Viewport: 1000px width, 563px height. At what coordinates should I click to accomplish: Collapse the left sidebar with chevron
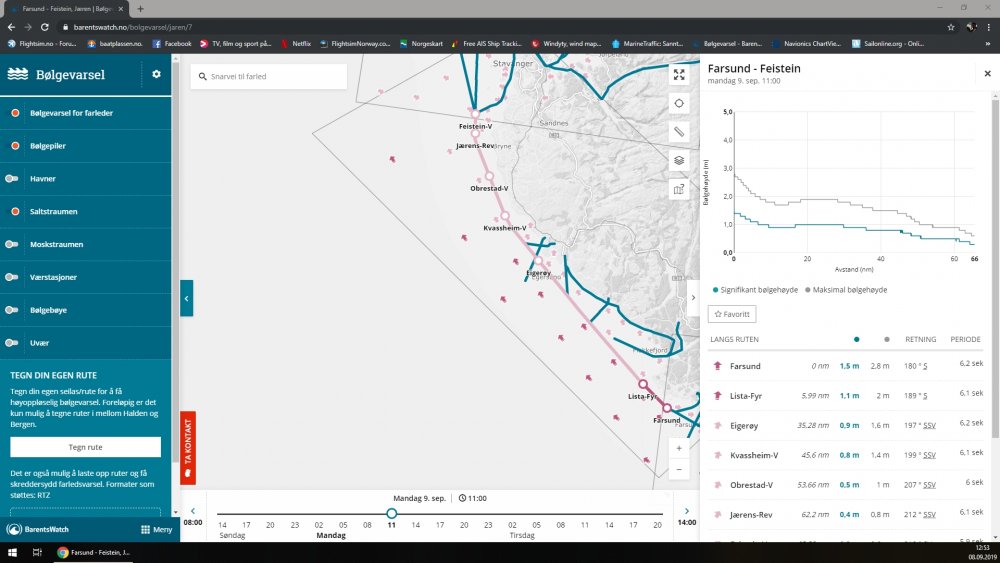(186, 298)
